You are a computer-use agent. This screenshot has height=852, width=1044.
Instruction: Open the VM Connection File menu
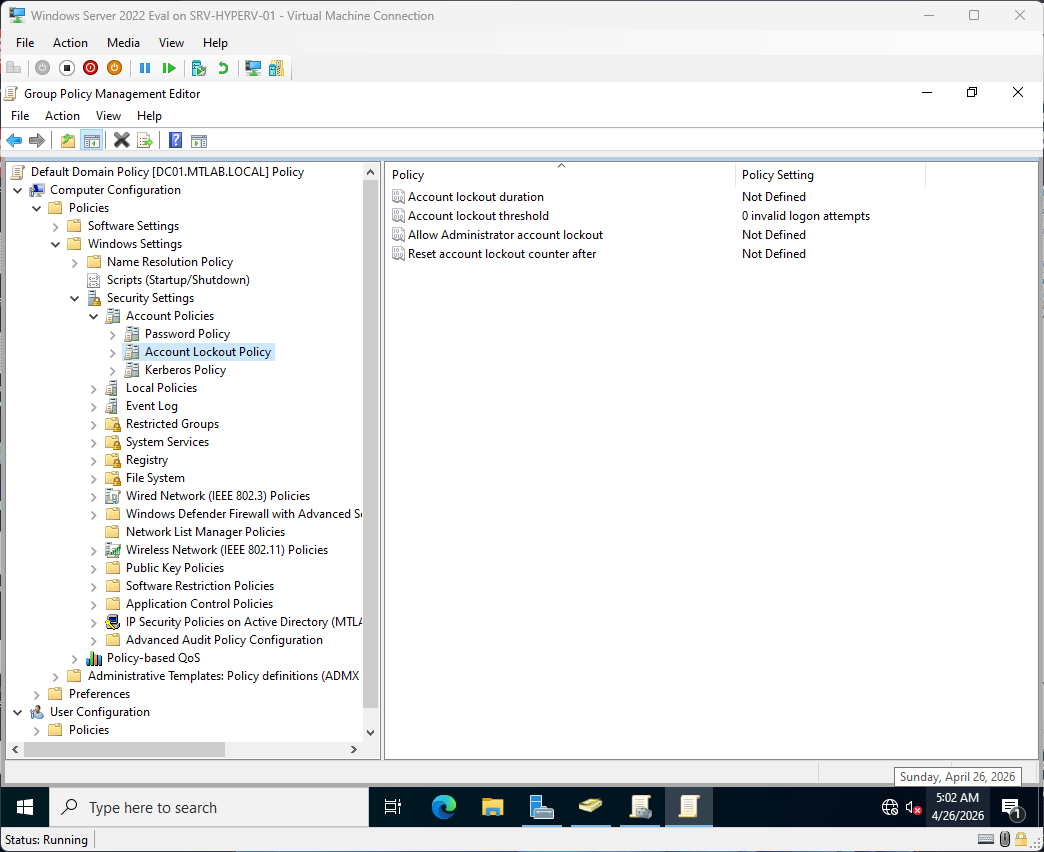tap(25, 43)
